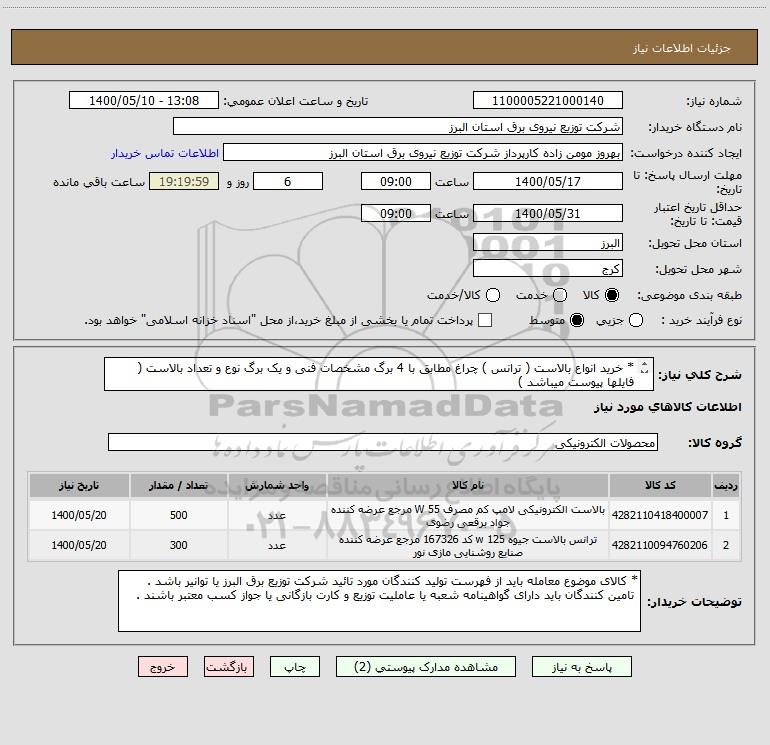The width and height of the screenshot is (770, 745).
Task: Click the goods group field محصولات الکترونیکی
Action: (383, 442)
